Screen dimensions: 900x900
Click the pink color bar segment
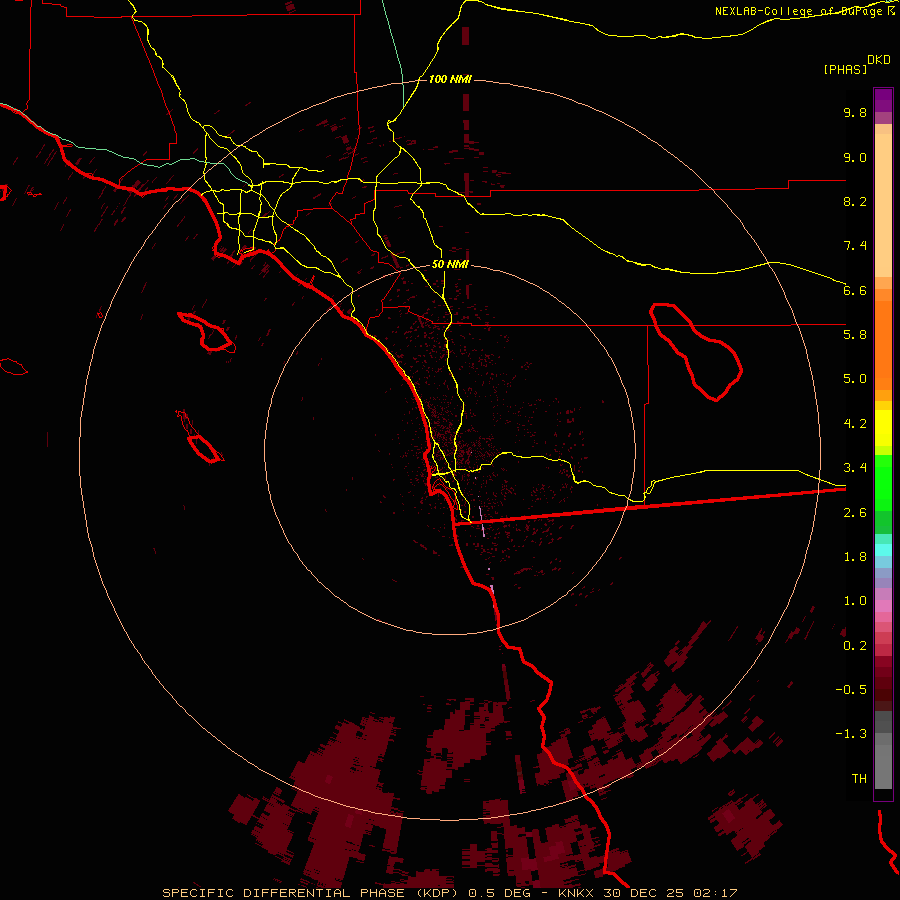pos(883,606)
